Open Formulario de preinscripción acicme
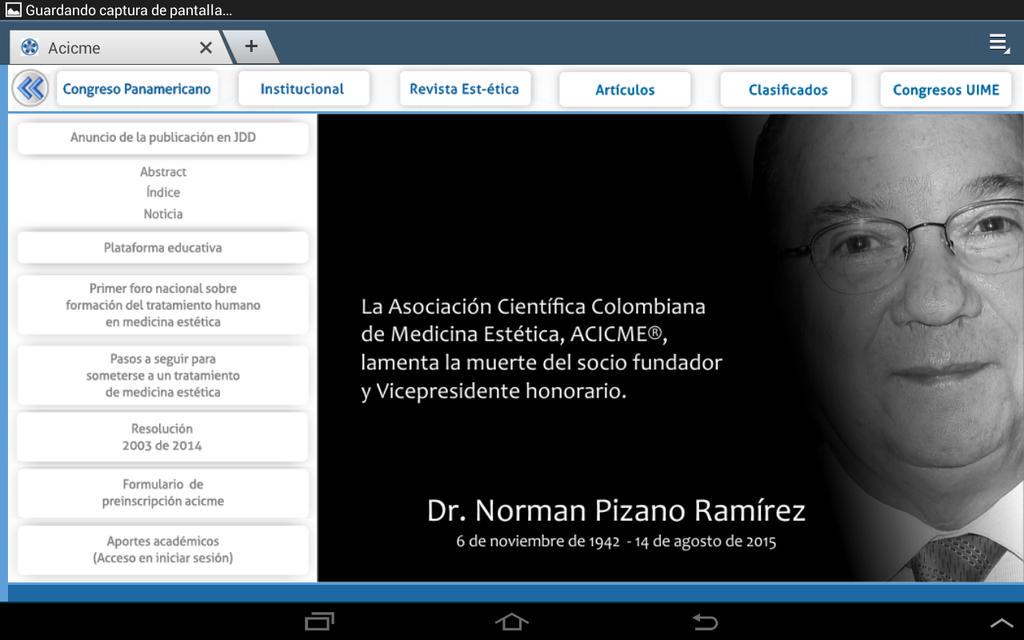This screenshot has height=640, width=1024. (163, 492)
